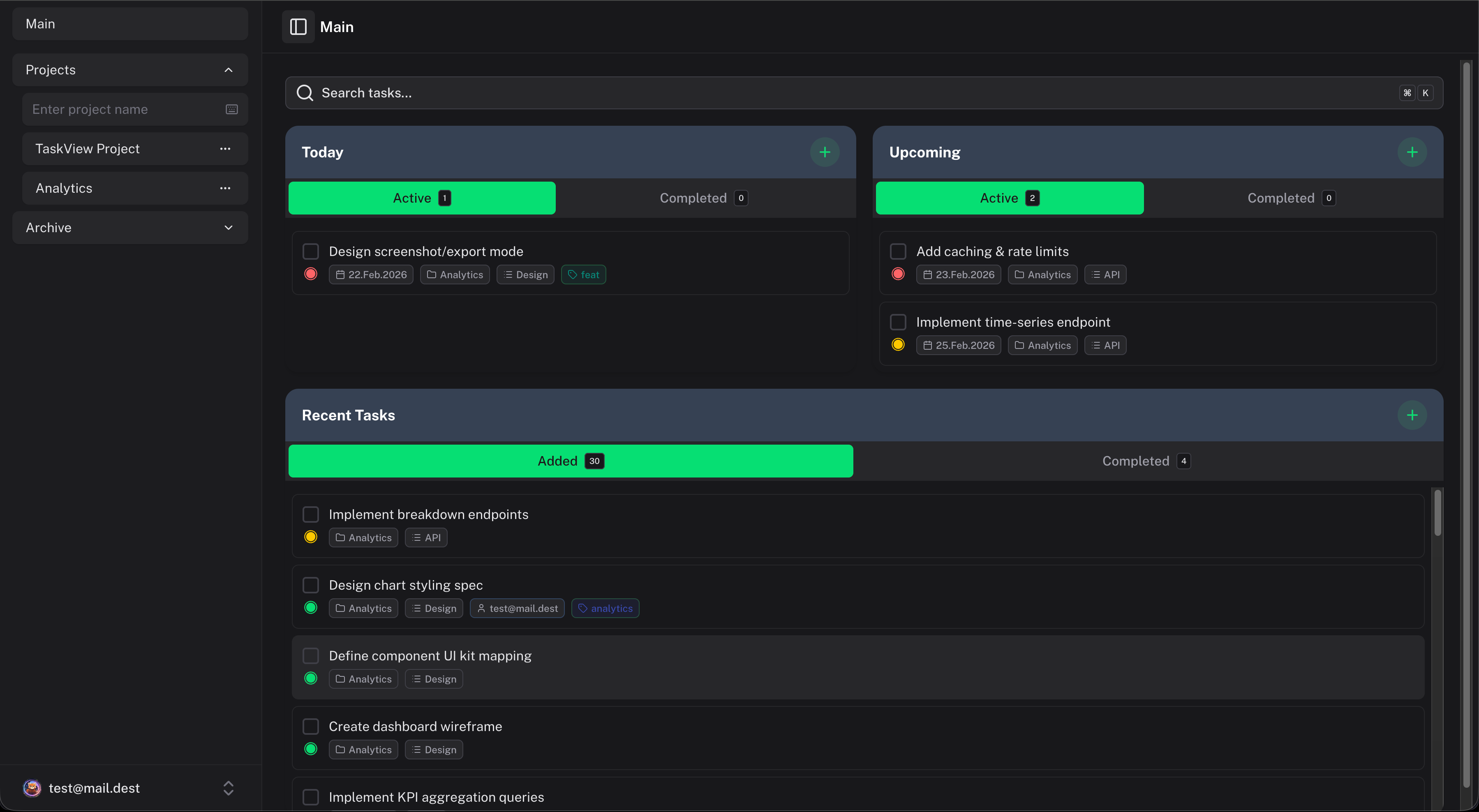
Task: Click the Enter project name input field
Action: point(115,109)
